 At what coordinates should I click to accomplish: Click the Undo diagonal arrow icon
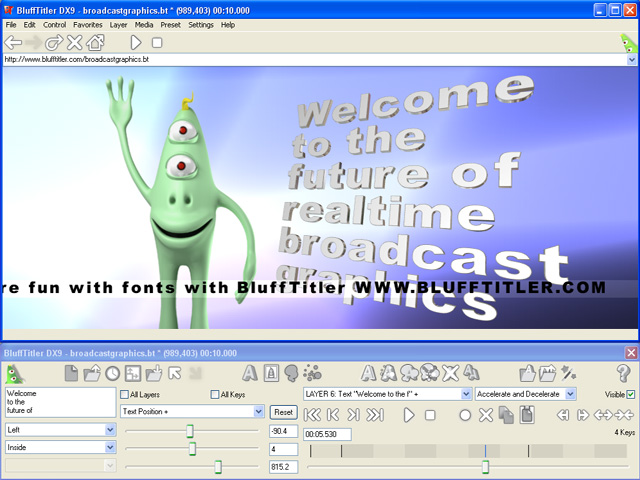175,373
